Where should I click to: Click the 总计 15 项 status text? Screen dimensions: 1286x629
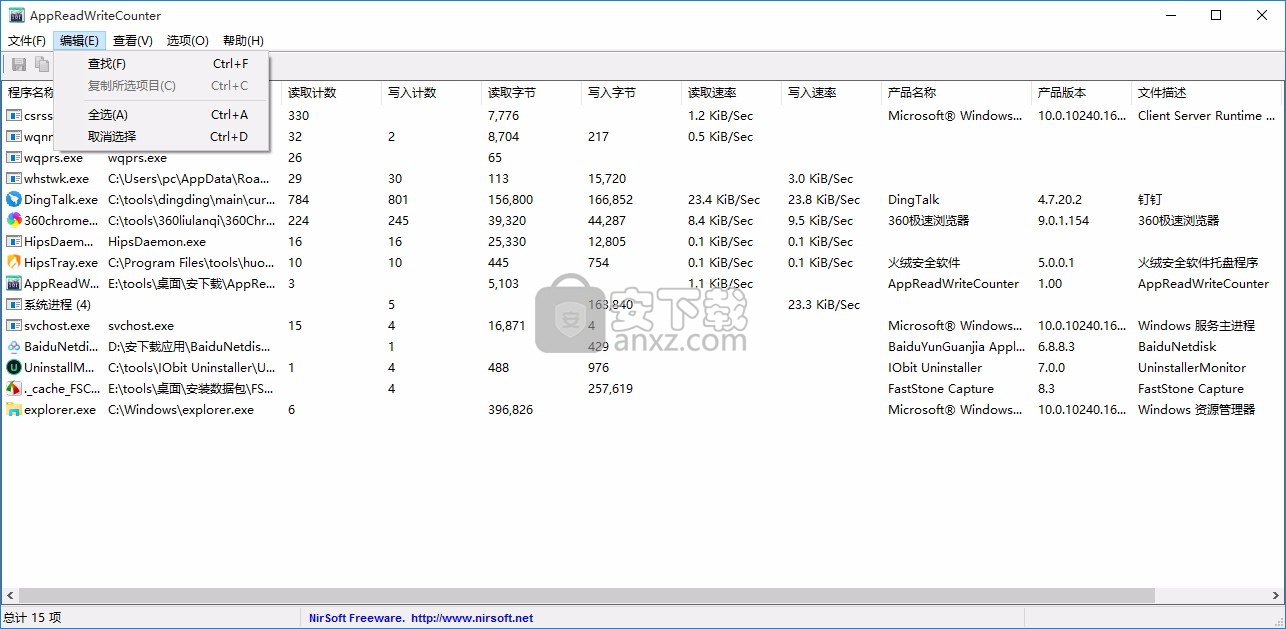click(33, 618)
